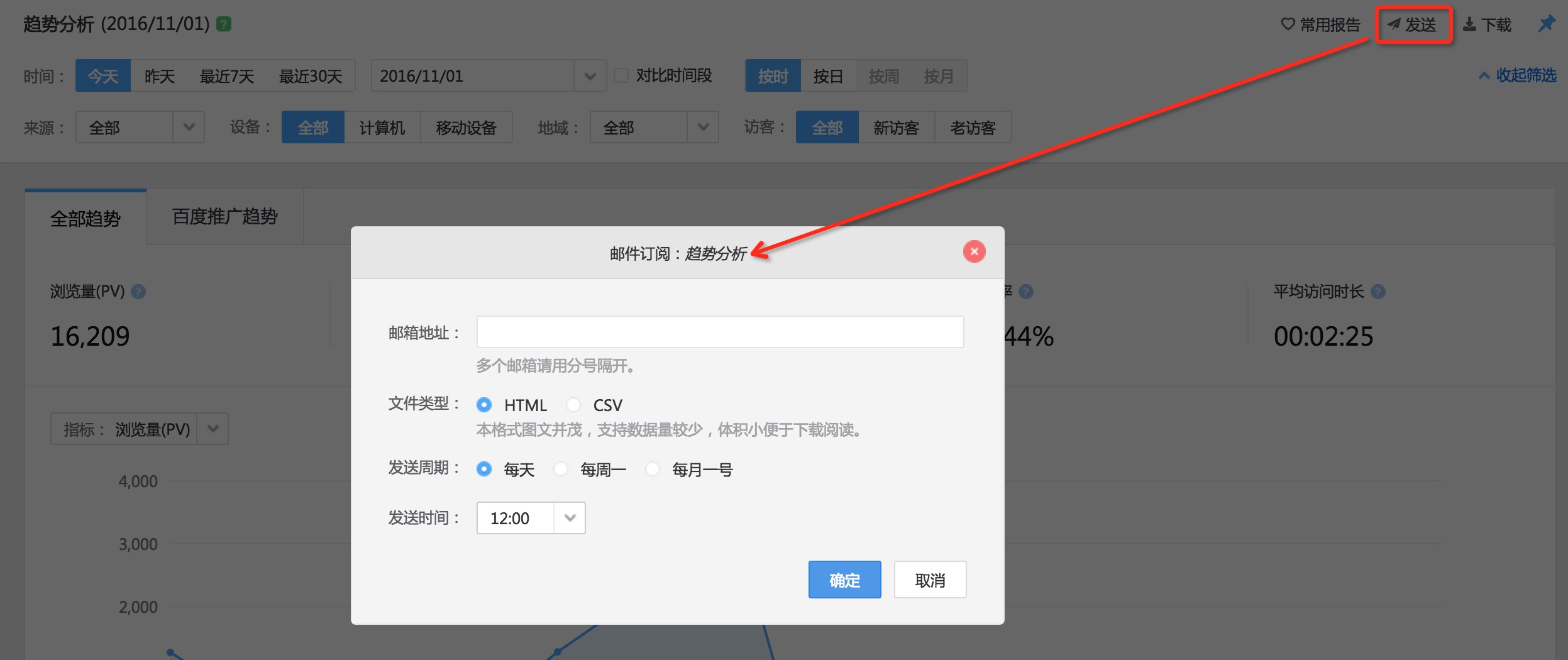Click the 确定 confirm button

click(x=844, y=580)
